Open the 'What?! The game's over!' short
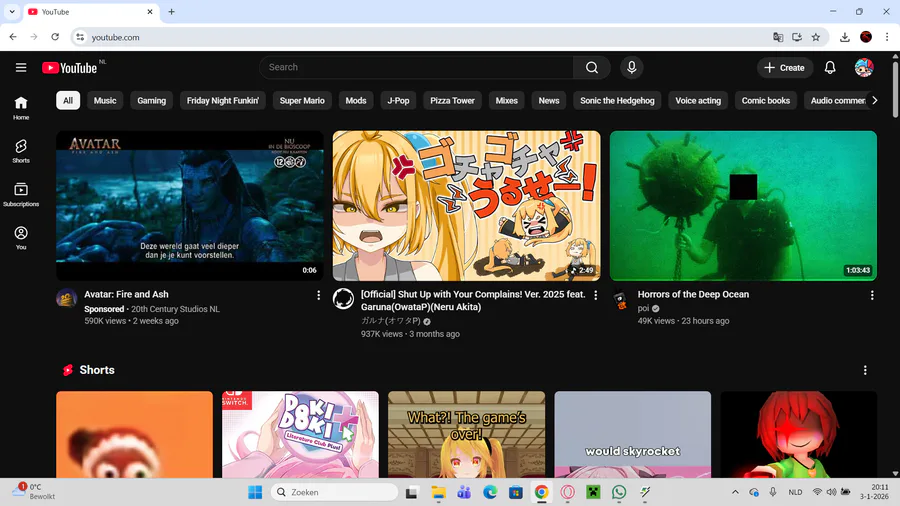The image size is (900, 506). pyautogui.click(x=467, y=434)
